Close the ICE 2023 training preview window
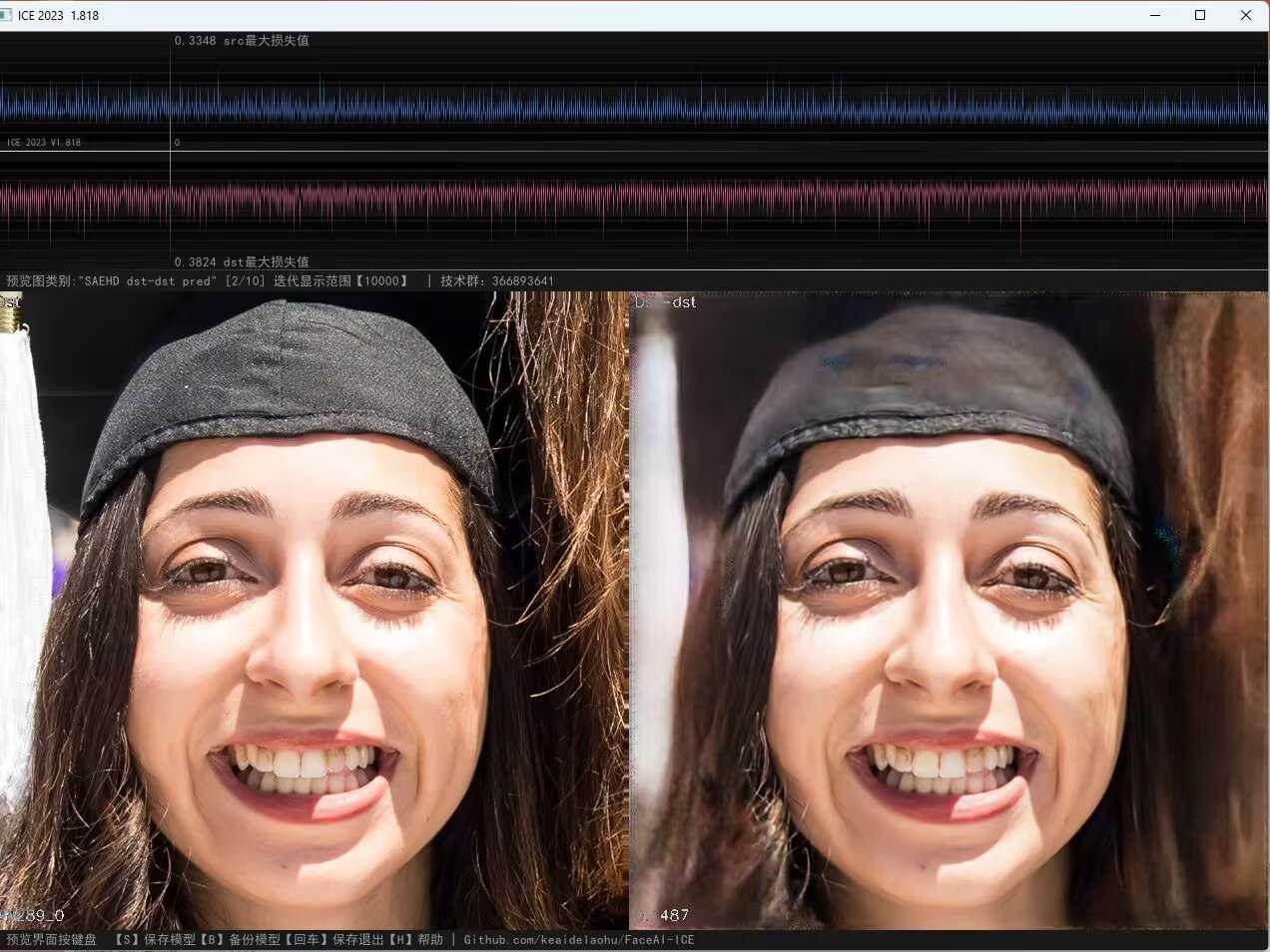1270x952 pixels. (x=1245, y=15)
